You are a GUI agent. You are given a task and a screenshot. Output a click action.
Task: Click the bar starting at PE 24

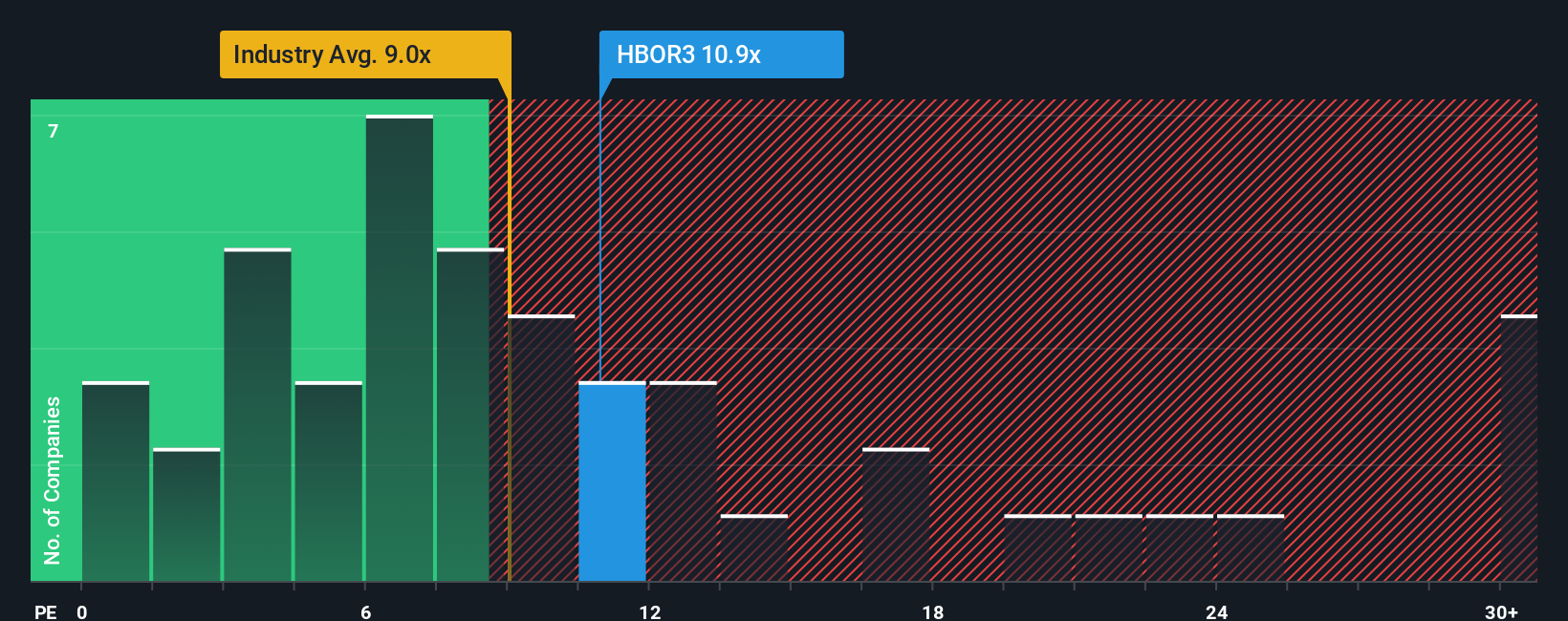tap(1251, 548)
